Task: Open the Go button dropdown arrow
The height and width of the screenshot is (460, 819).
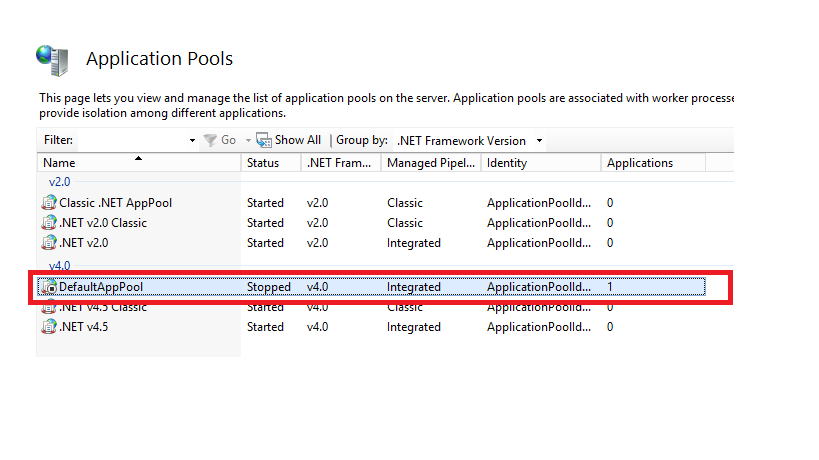Action: [248, 140]
